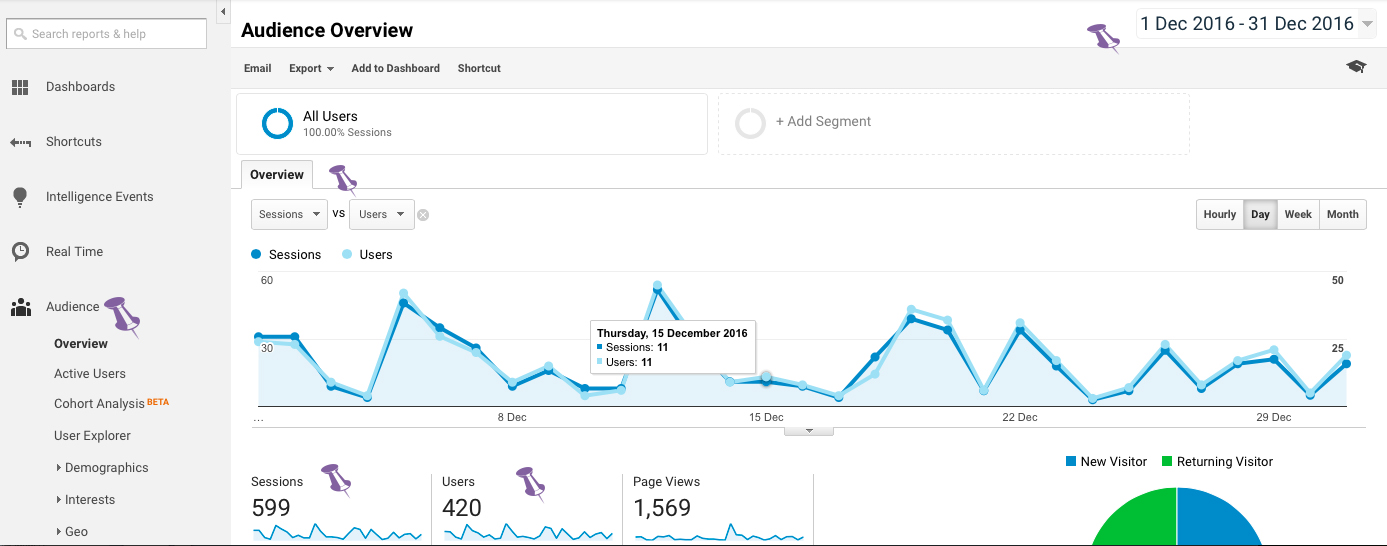Image resolution: width=1387 pixels, height=546 pixels.
Task: Remove the Users metric with the X icon
Action: [x=423, y=215]
